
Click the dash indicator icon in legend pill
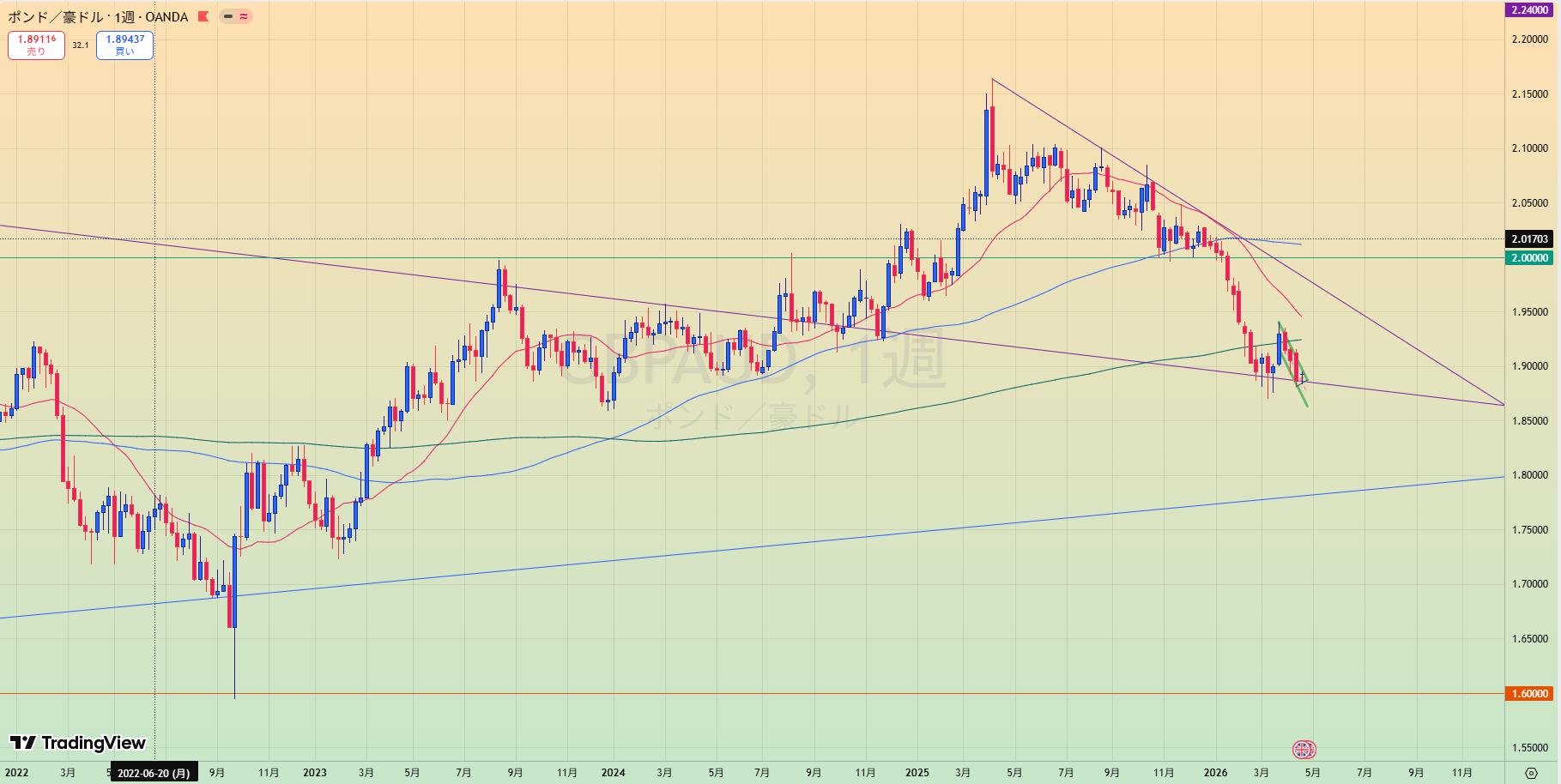228,16
